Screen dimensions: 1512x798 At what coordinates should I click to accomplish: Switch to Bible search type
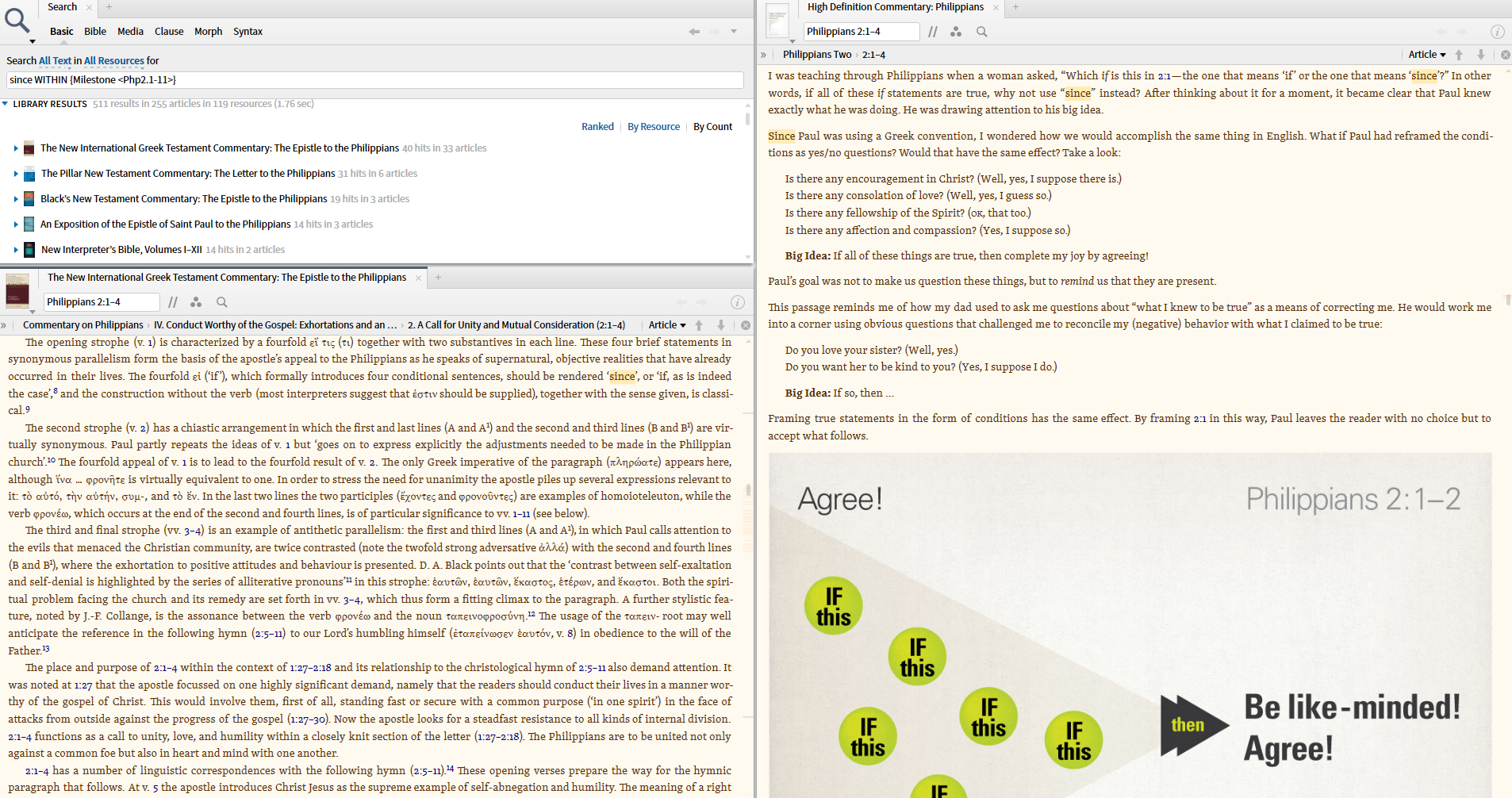[x=95, y=32]
